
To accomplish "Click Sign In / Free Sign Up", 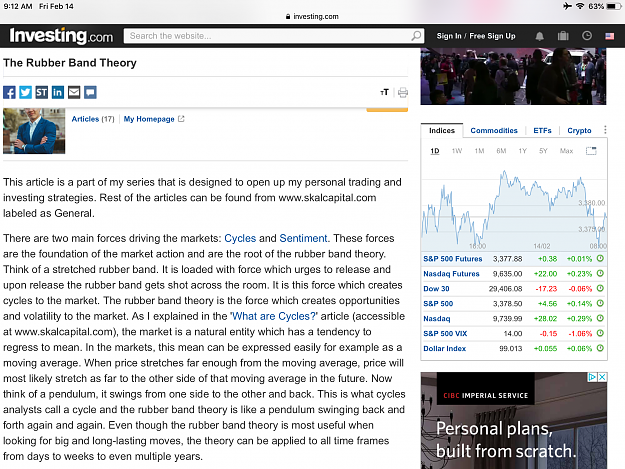I will pos(476,36).
